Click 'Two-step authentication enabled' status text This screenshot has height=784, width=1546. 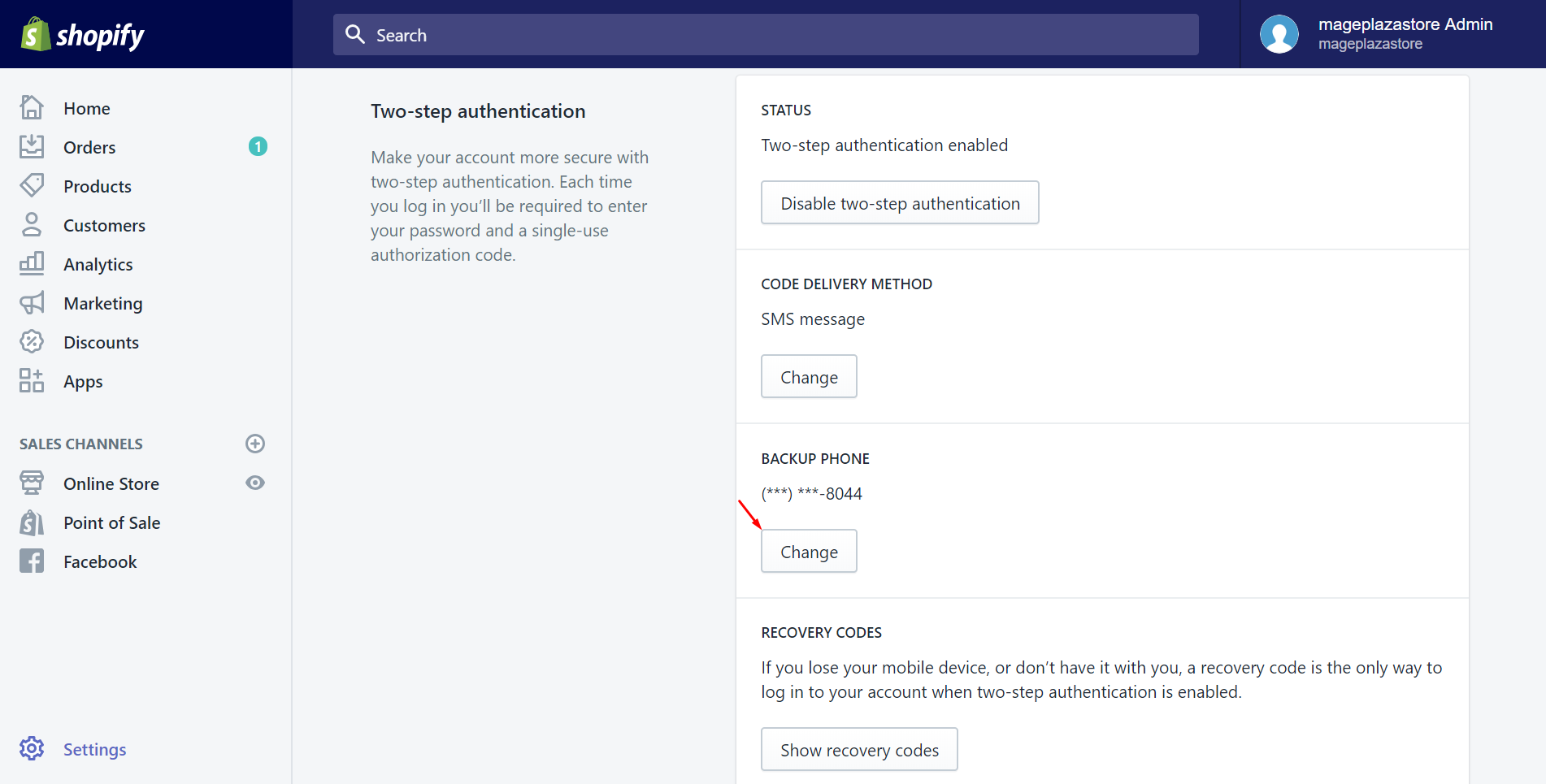pos(884,145)
